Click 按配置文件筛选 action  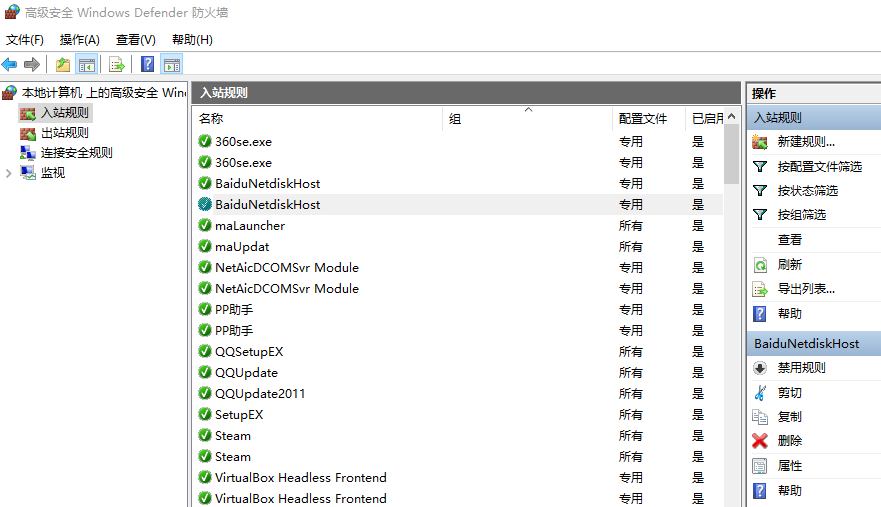(x=819, y=167)
